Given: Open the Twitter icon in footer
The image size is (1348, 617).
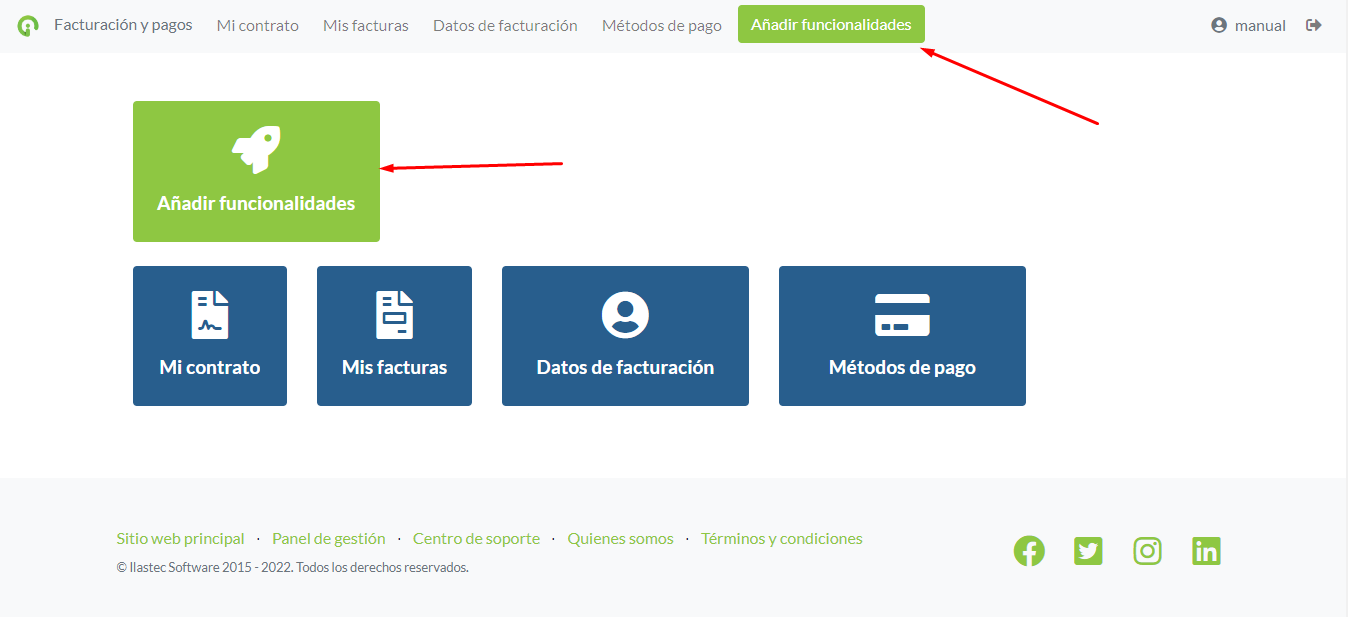Looking at the screenshot, I should [x=1088, y=551].
